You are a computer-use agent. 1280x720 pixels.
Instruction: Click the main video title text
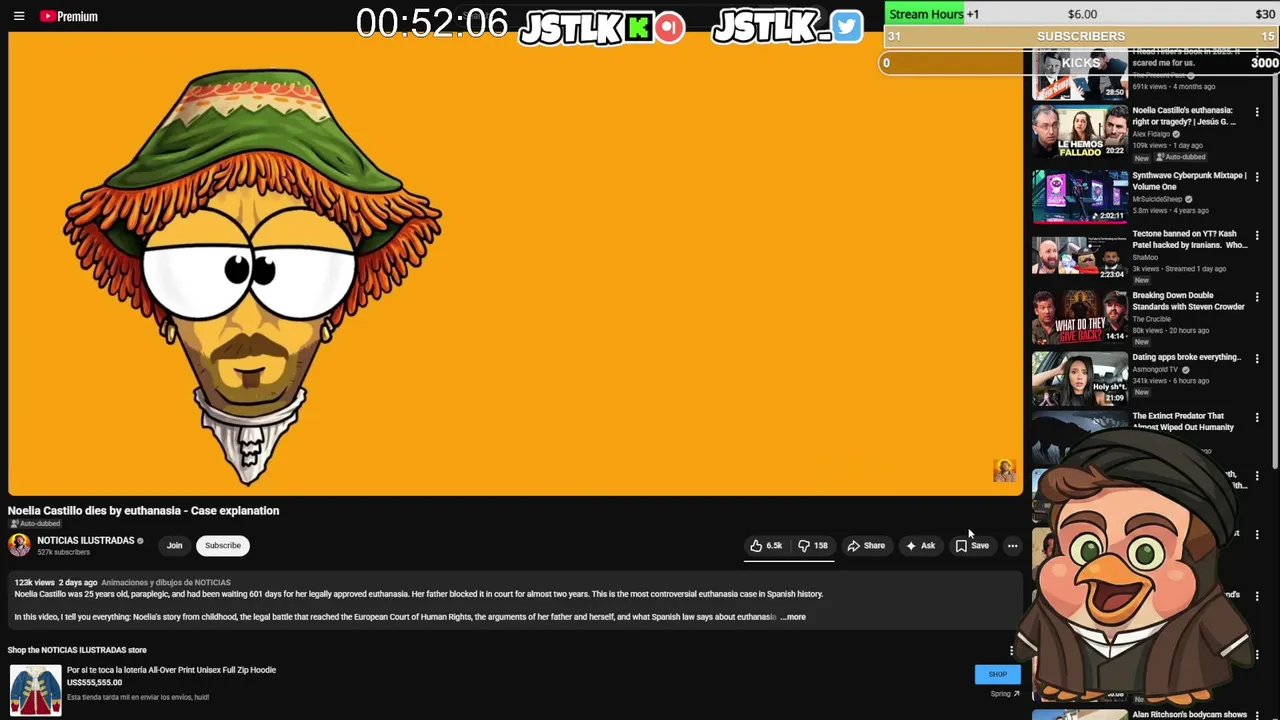144,511
